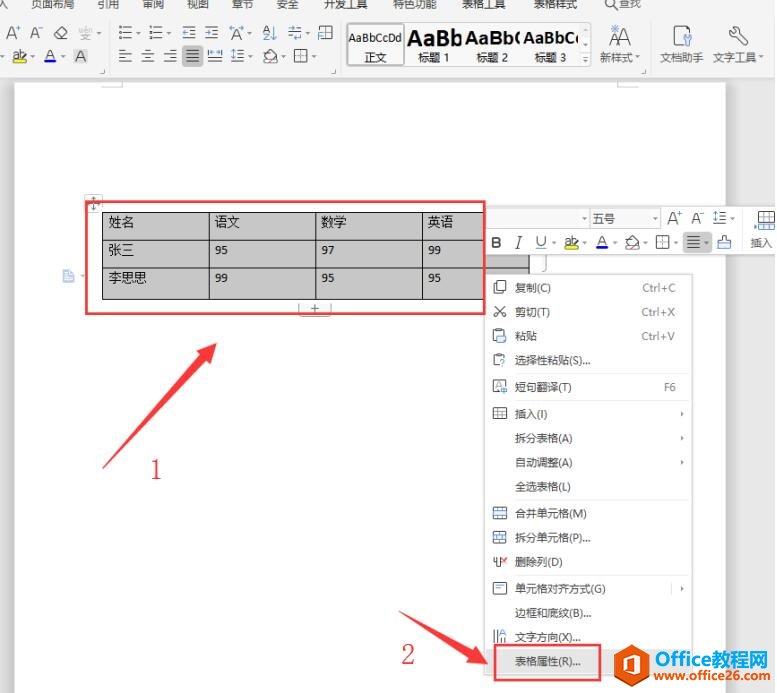Click ribbon decrease font size A- icon
The height and width of the screenshot is (693, 777).
[36, 33]
